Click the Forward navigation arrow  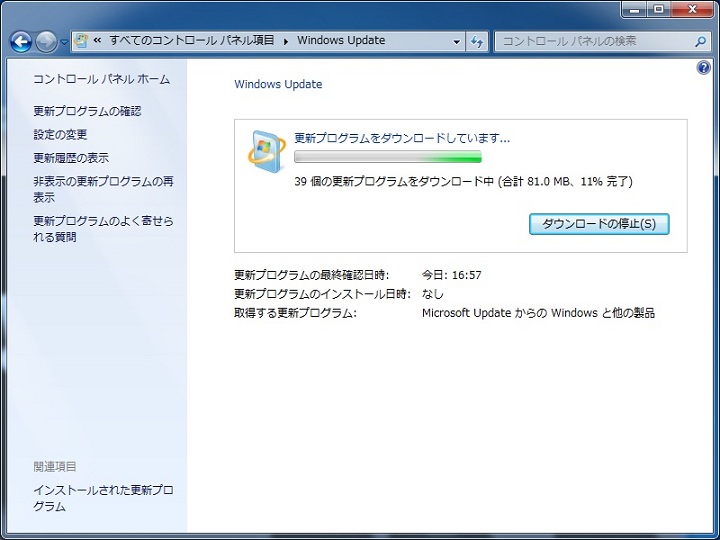[x=46, y=42]
